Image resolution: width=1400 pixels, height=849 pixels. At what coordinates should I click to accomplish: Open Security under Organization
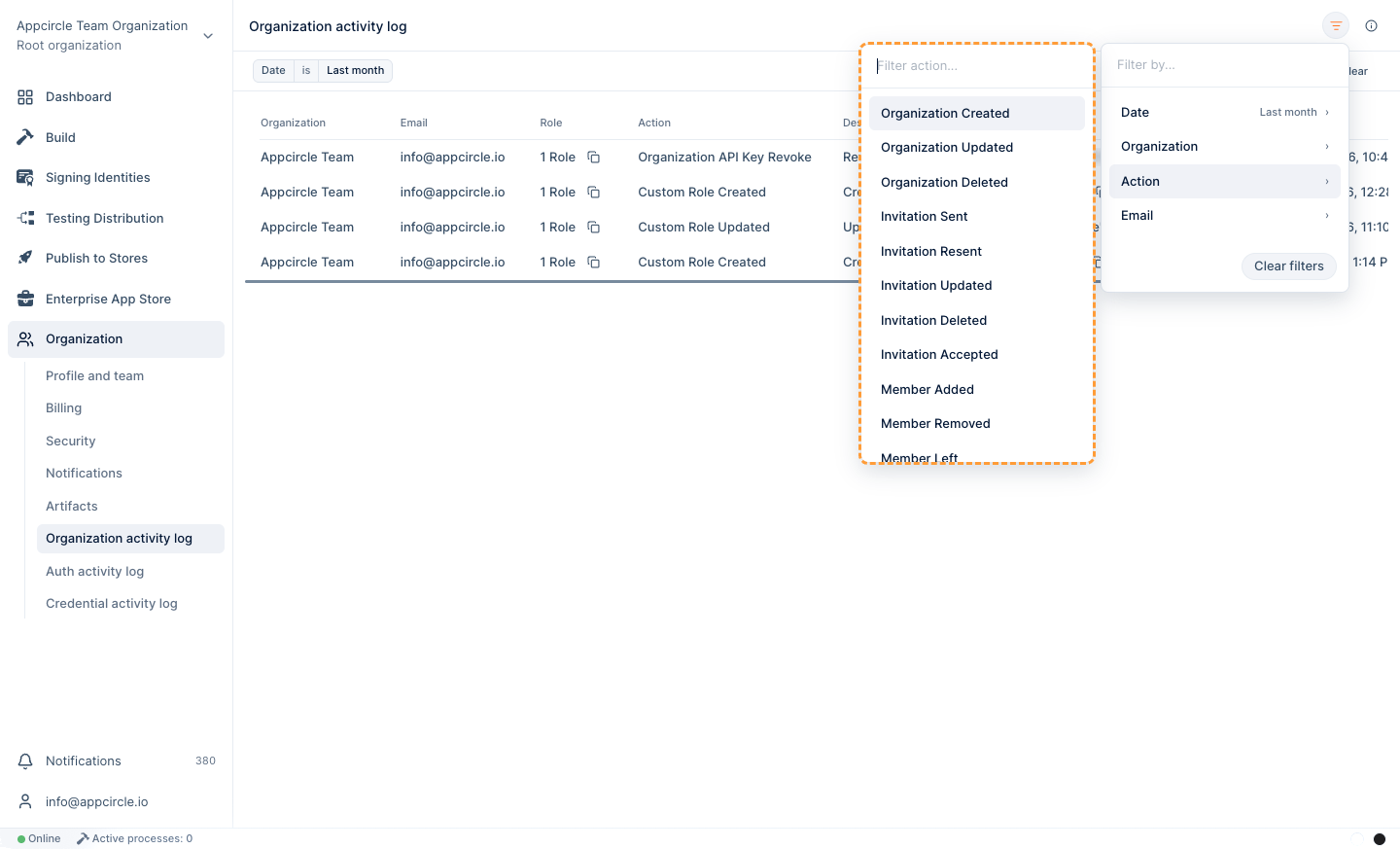point(70,442)
